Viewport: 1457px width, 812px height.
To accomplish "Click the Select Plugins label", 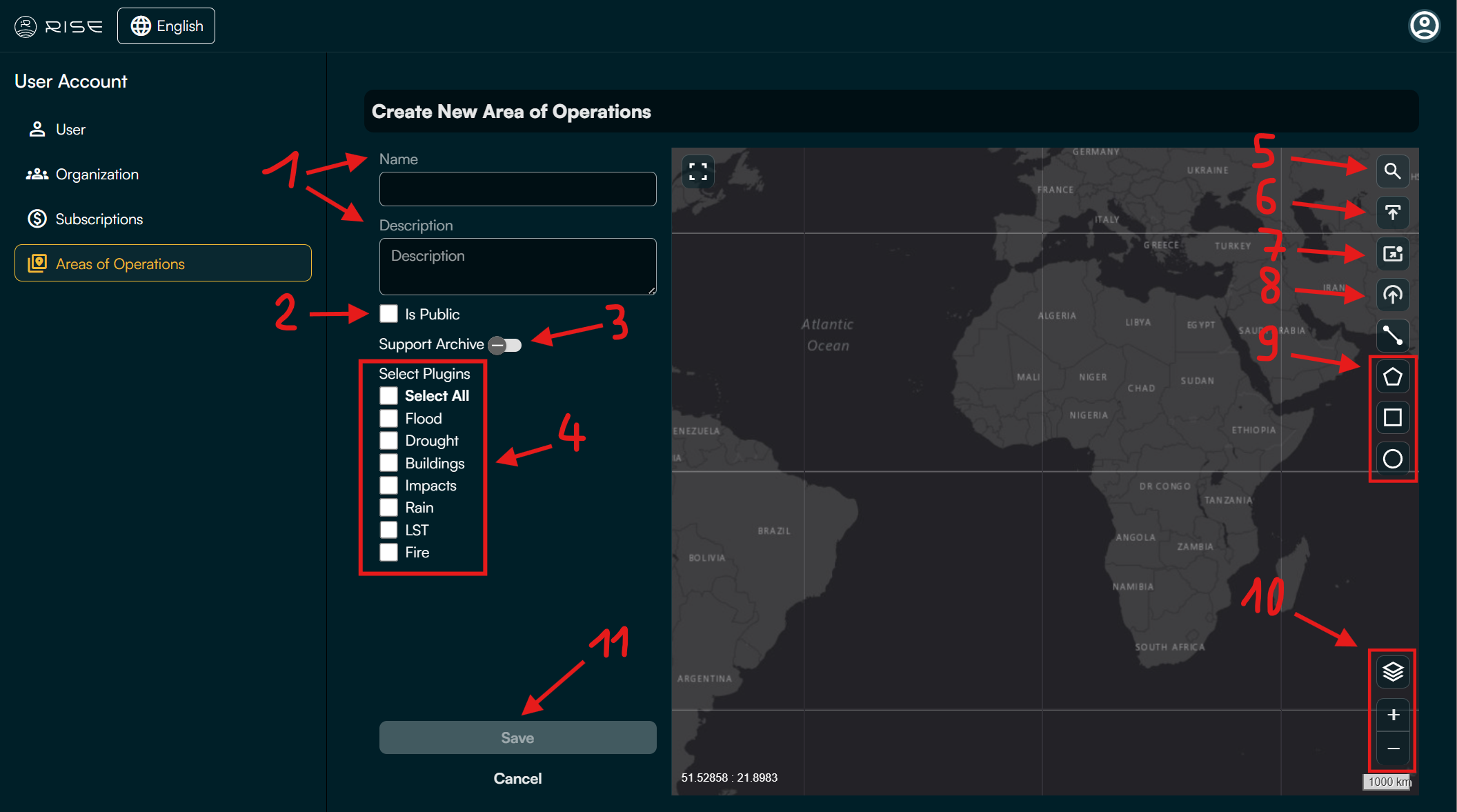I will pos(424,374).
